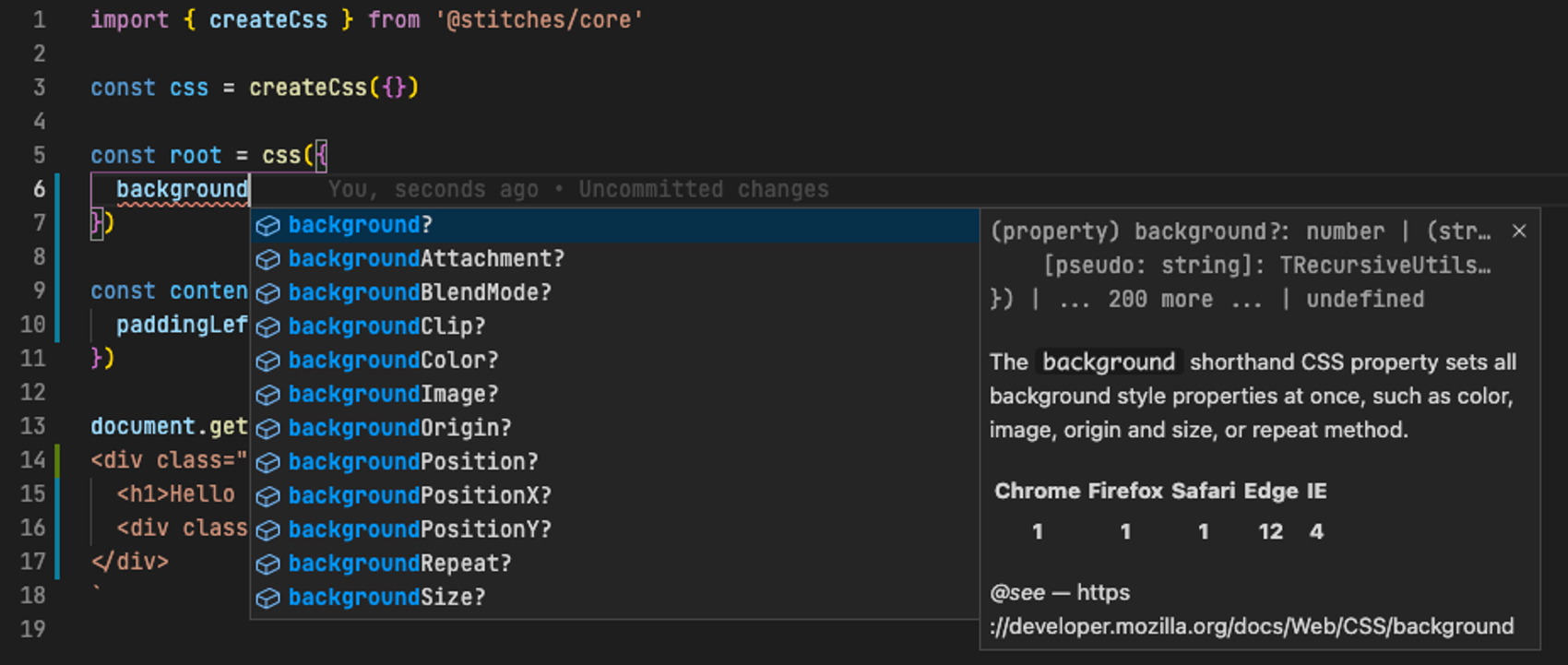1568x665 pixels.
Task: Close the suggestion details panel
Action: (1519, 232)
